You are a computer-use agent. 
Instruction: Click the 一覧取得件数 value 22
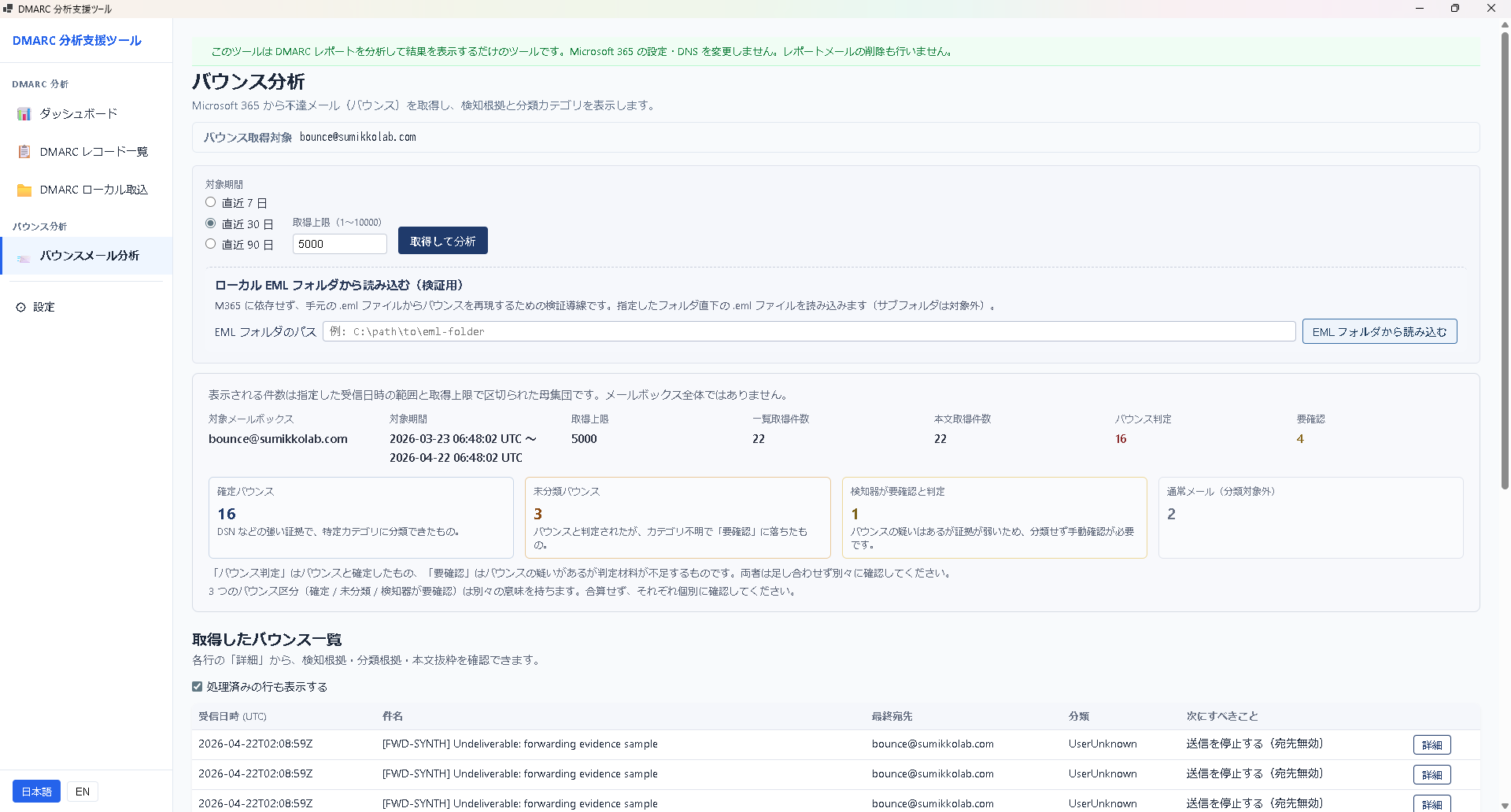click(x=759, y=439)
